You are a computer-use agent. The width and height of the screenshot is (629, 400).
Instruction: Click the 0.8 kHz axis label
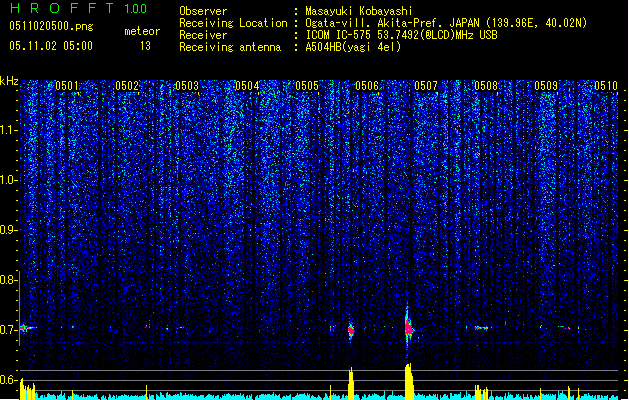tap(8, 280)
